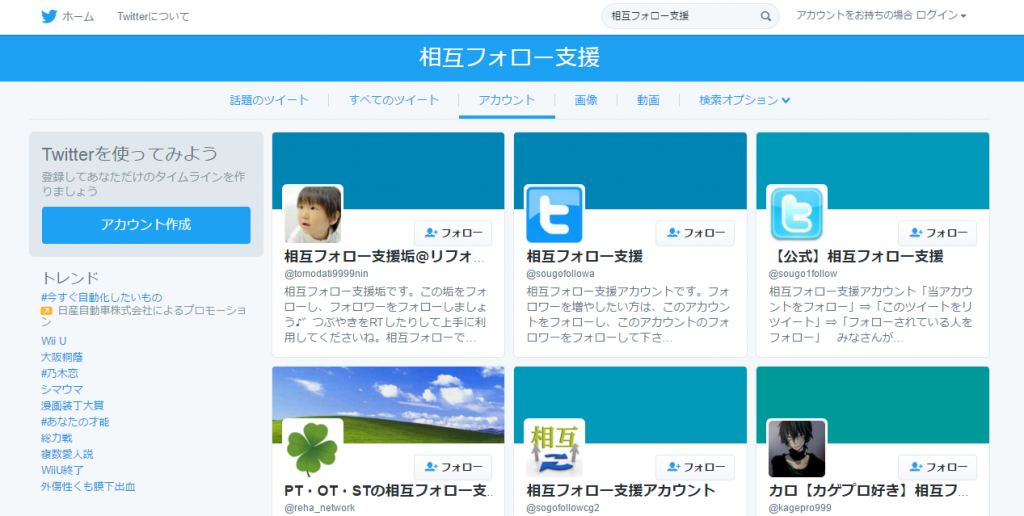Open profile name 相互フォロー支援アカウント

[x=621, y=490]
